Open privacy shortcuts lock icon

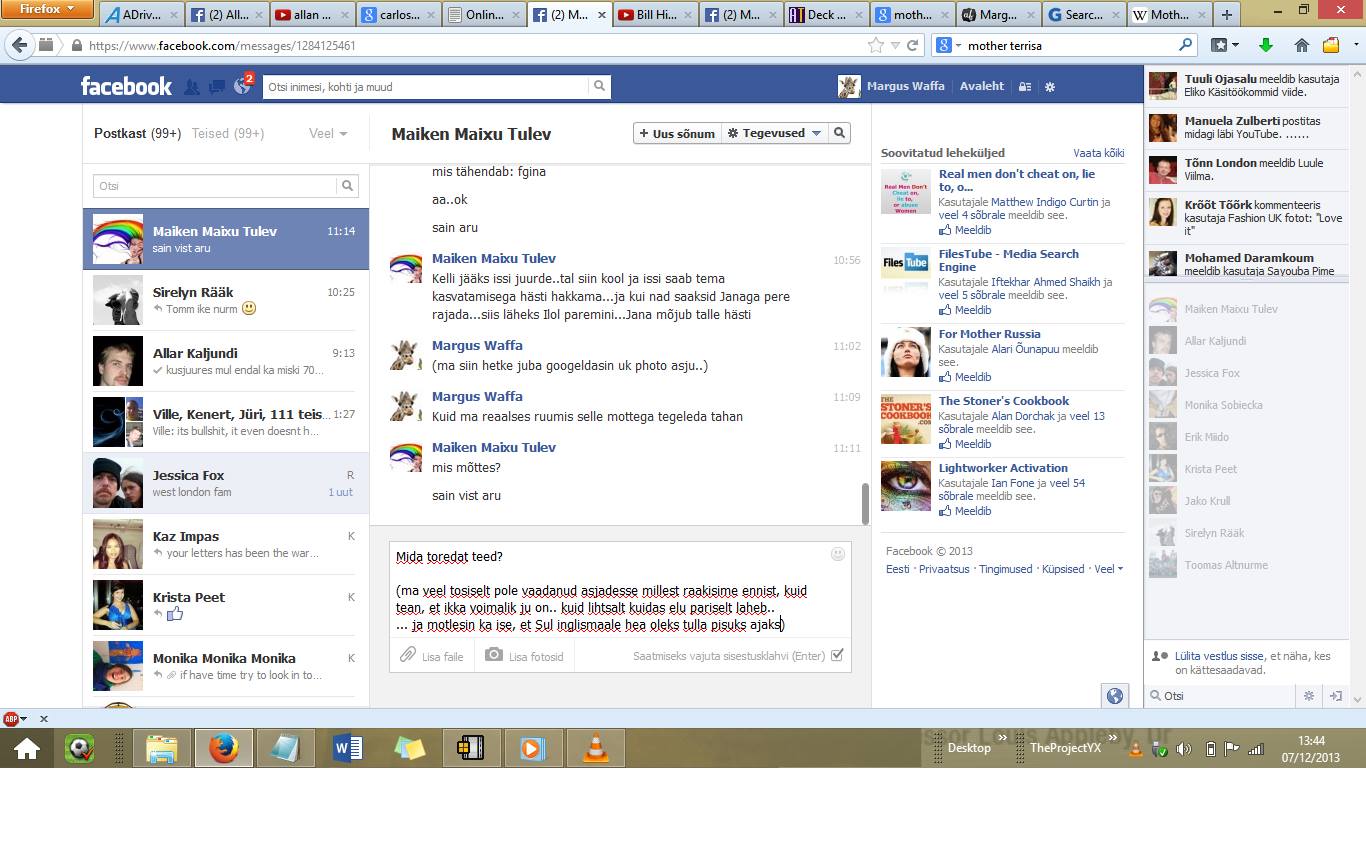click(x=1025, y=87)
